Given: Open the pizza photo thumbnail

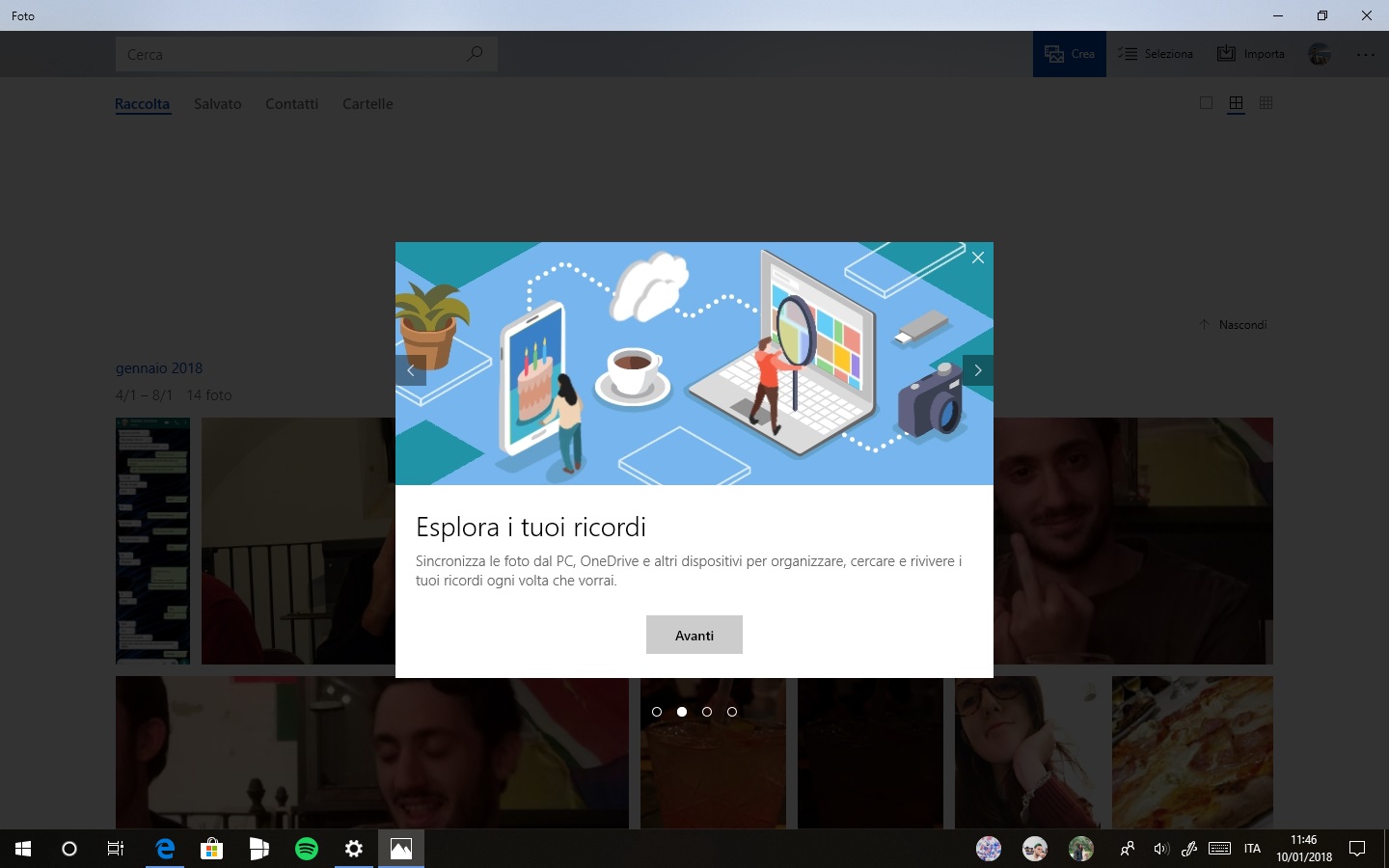Looking at the screenshot, I should click(1192, 752).
